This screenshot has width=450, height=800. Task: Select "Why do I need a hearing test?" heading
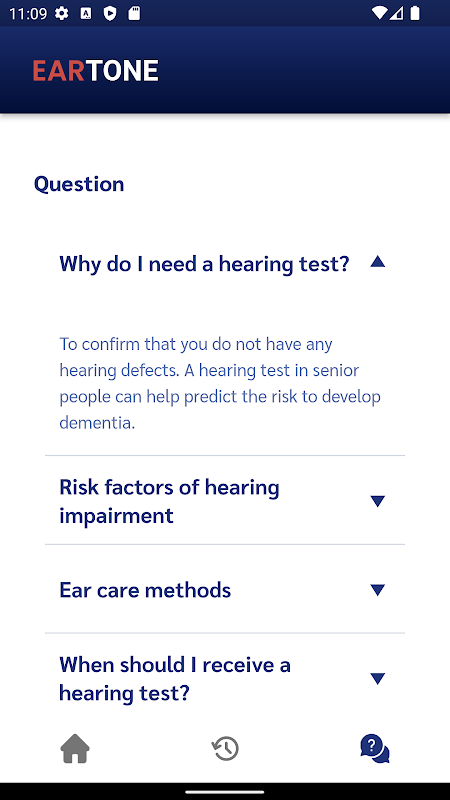pos(205,264)
